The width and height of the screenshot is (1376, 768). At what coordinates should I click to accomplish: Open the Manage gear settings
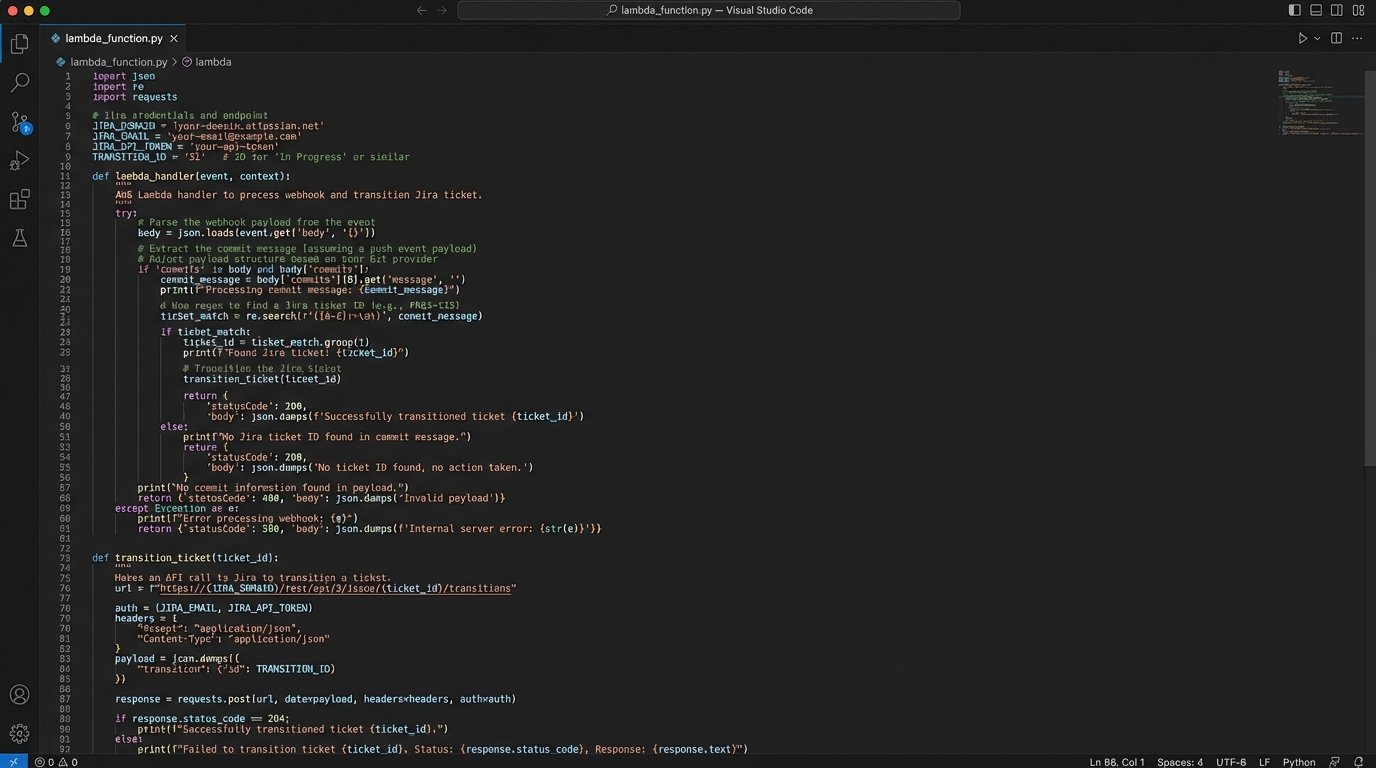pos(19,733)
